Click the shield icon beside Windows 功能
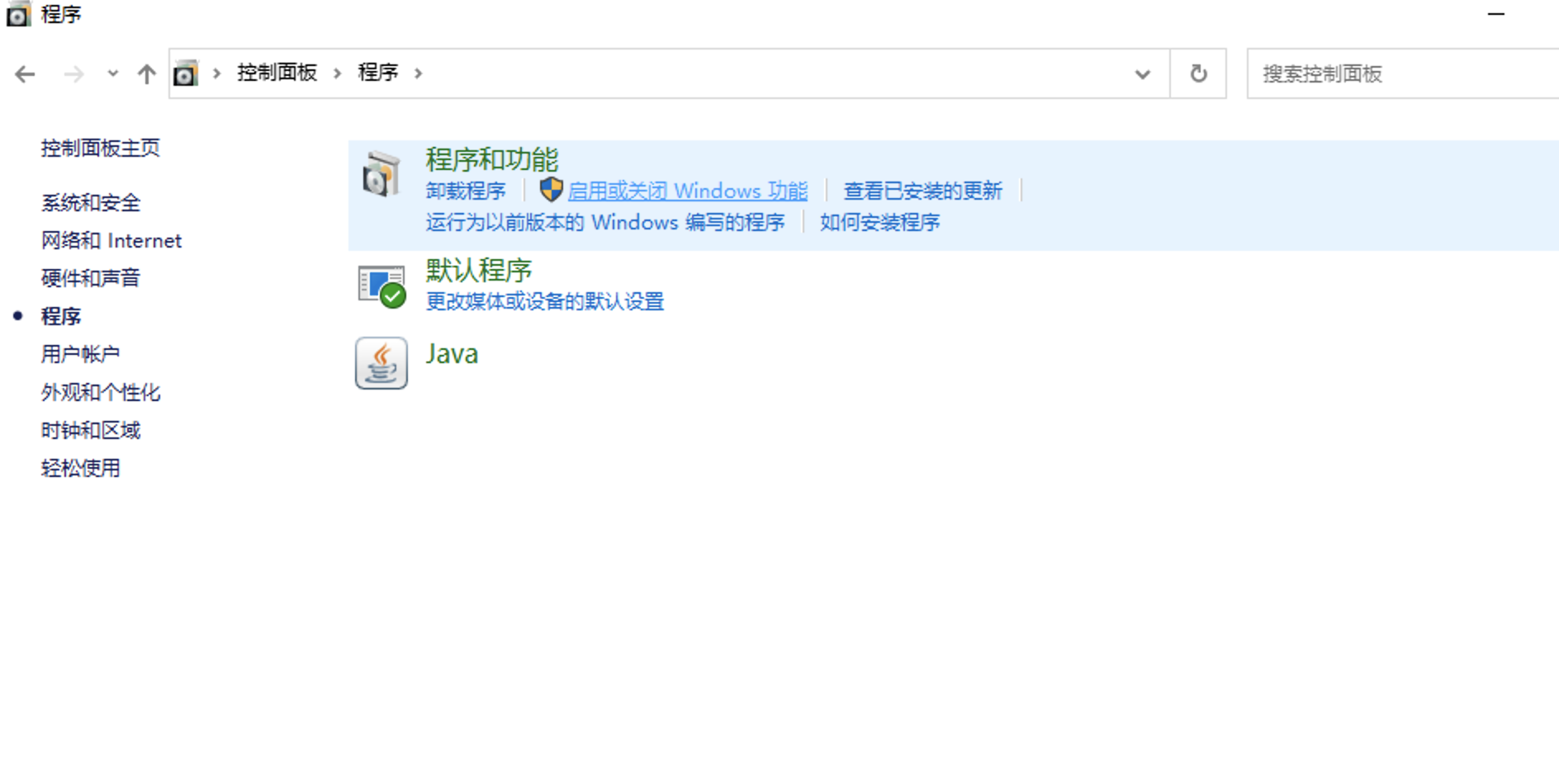This screenshot has height=784, width=1559. [551, 190]
